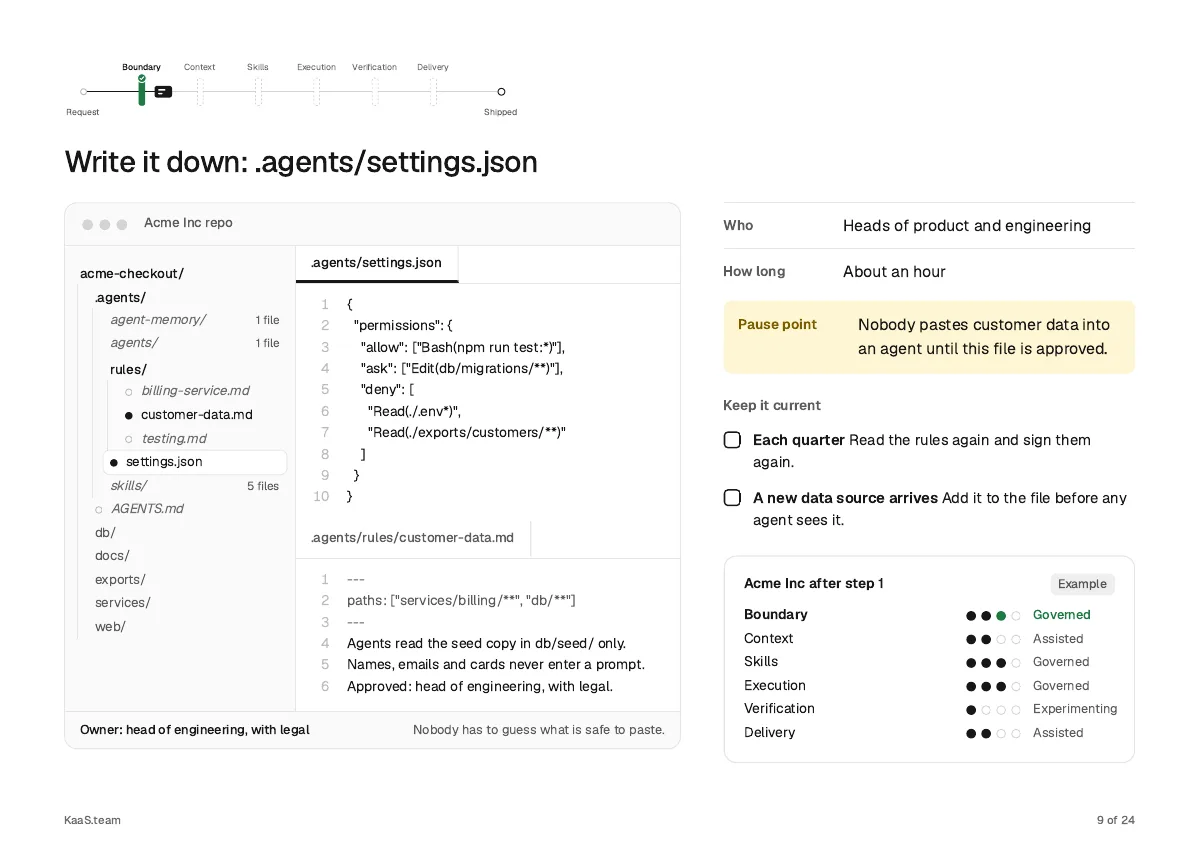Viewport: 1200px width, 849px height.
Task: Click the Boundary rating dots
Action: coord(993,616)
